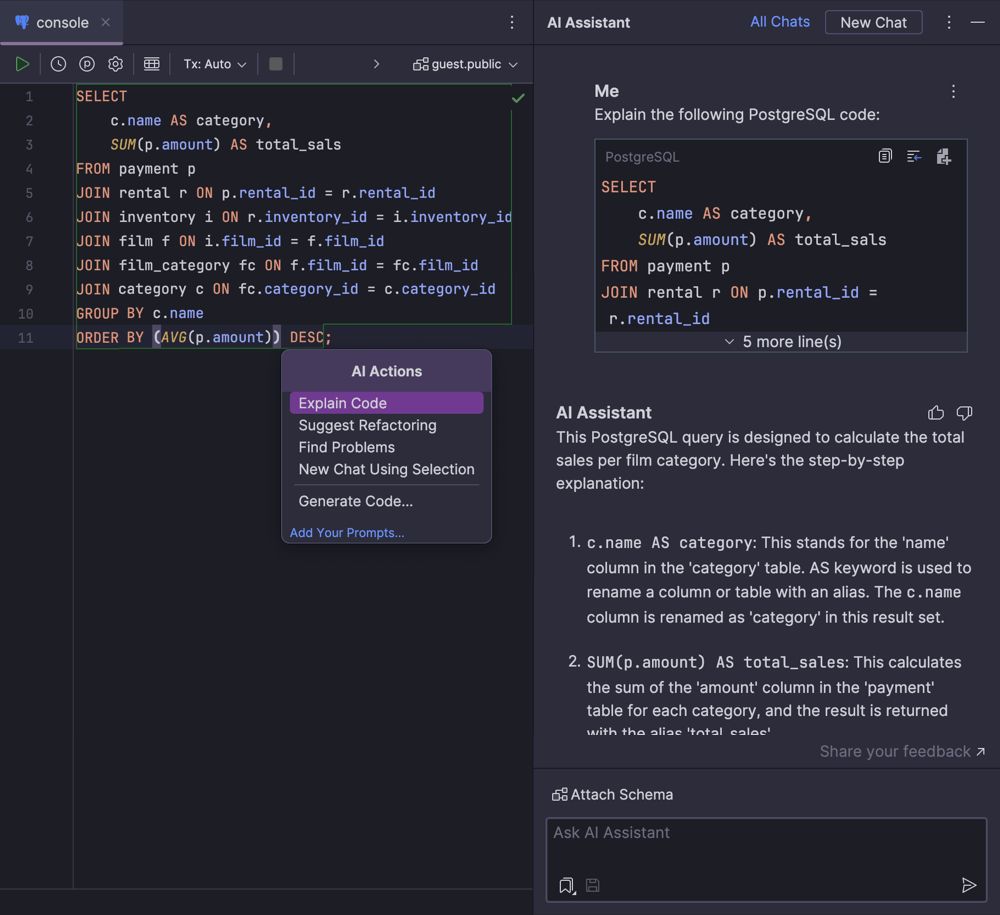Open the guest.public schema dropdown
This screenshot has width=1000, height=915.
466,64
